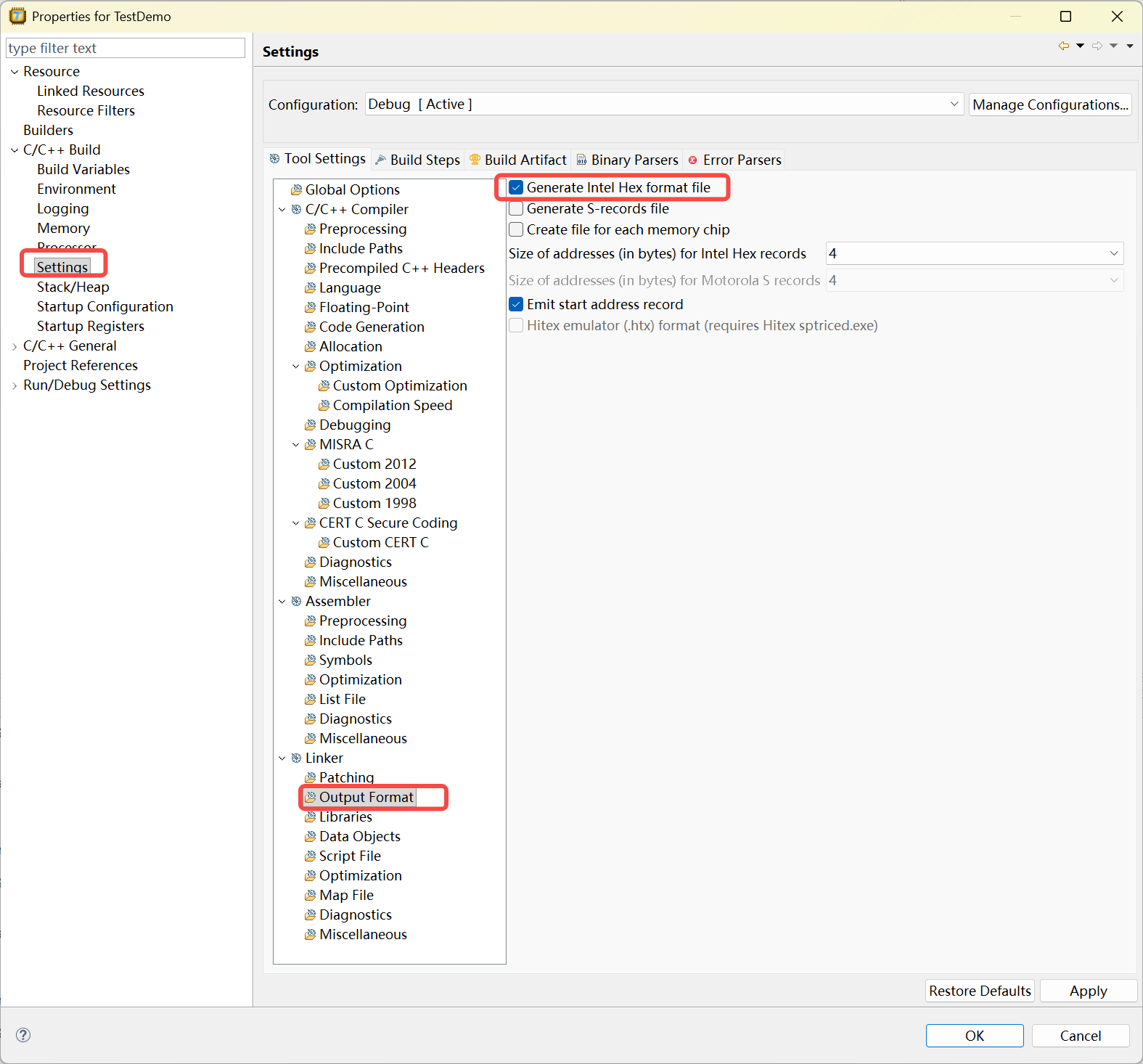Uncheck Generate Intel Hex format file
This screenshot has width=1143, height=1064.
click(516, 187)
